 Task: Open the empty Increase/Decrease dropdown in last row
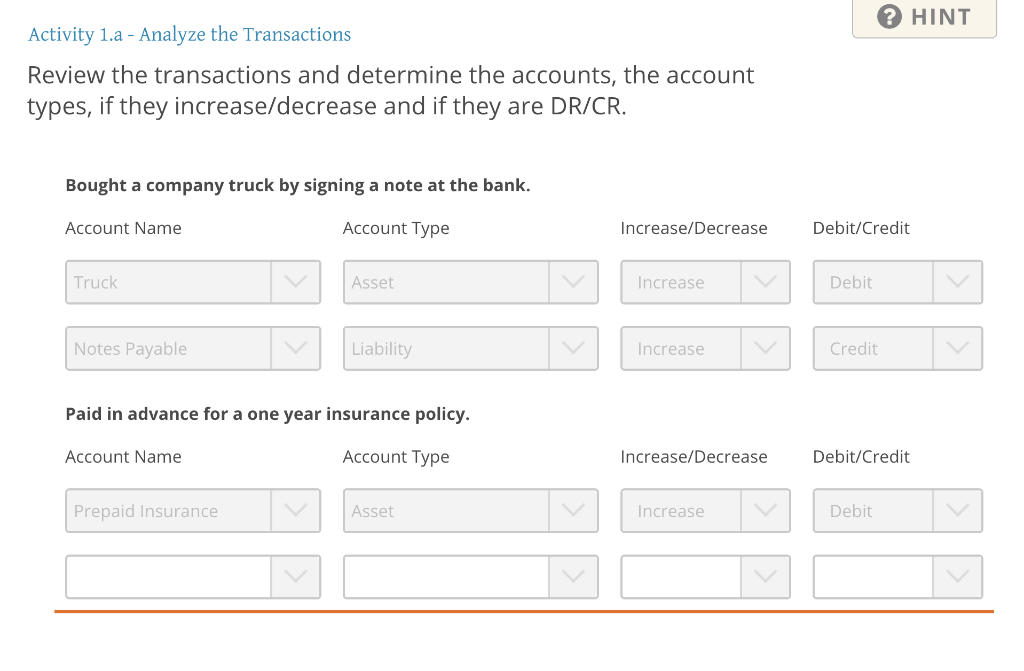[x=766, y=576]
